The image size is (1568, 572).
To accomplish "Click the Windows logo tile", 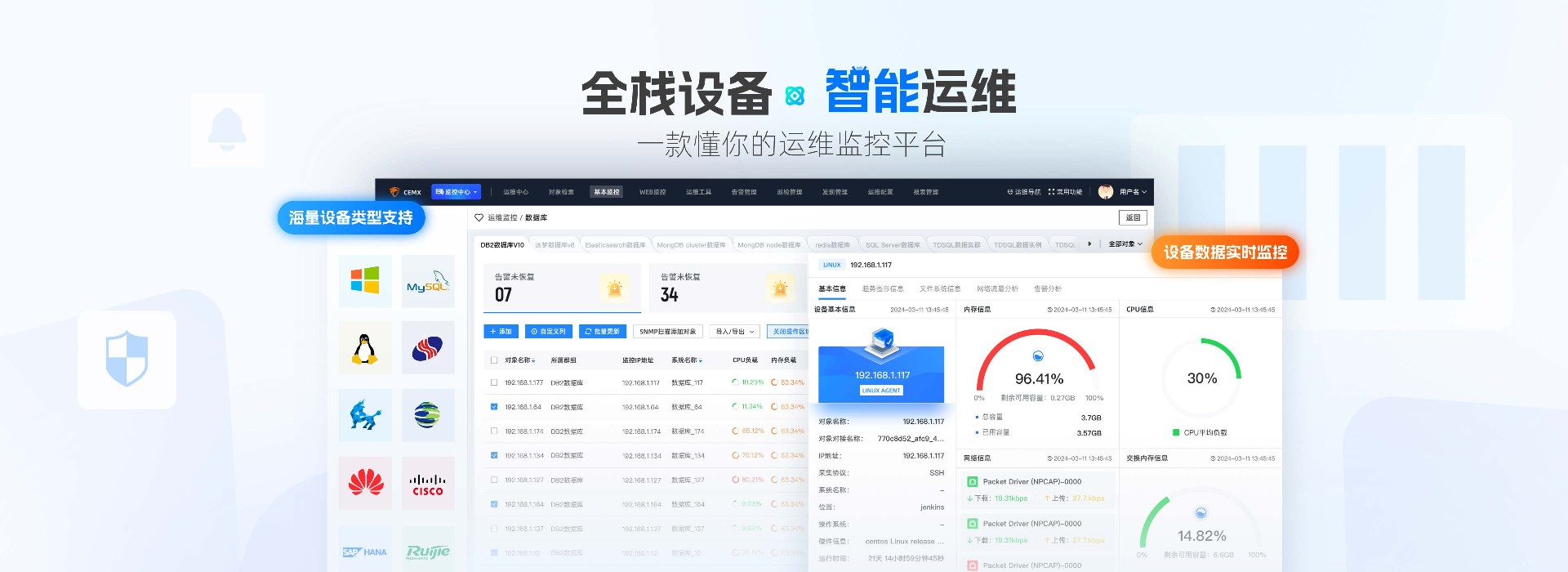I will tap(365, 281).
